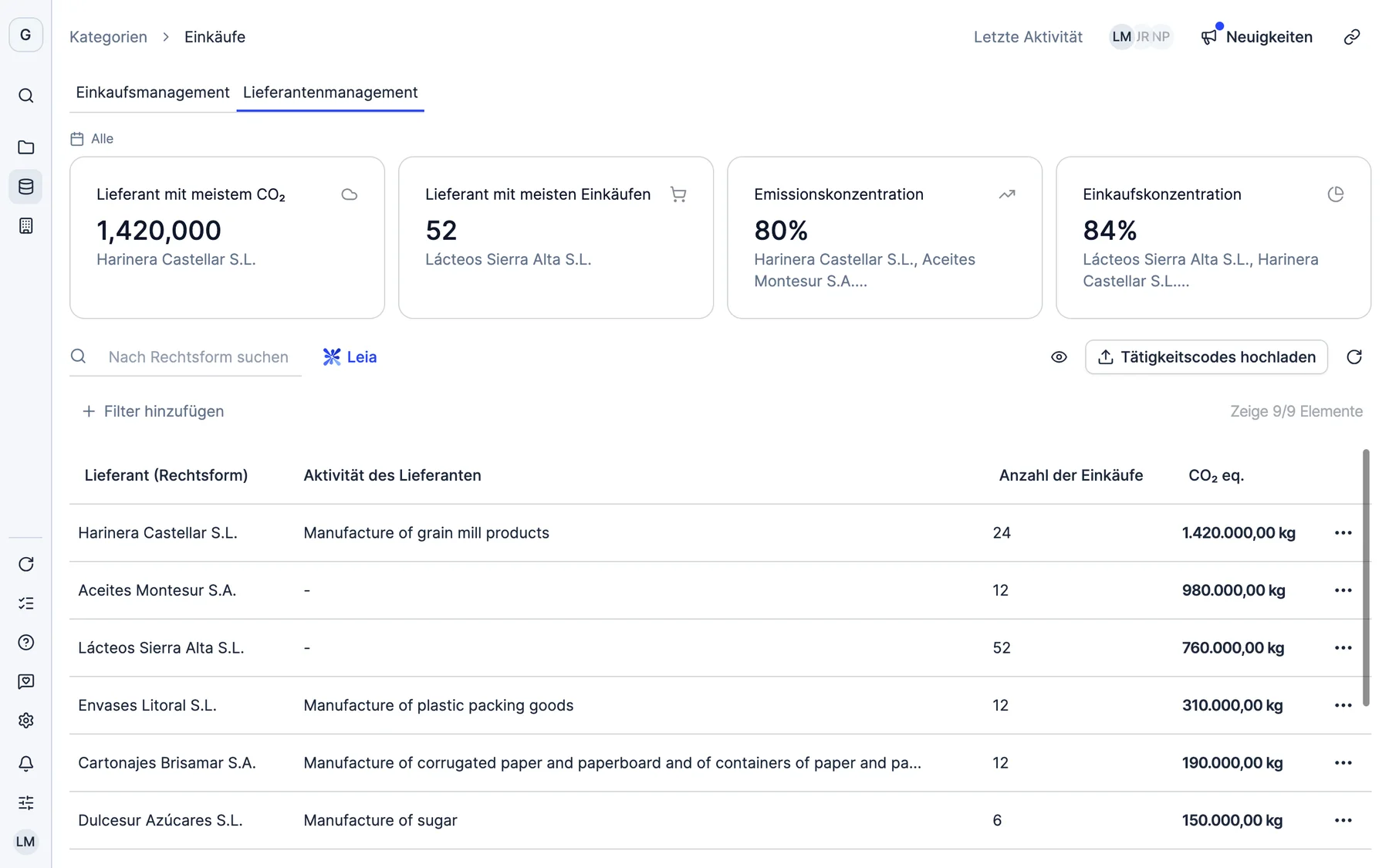Screen dimensions: 1389x868
Task: Click Tätigkeitscodes hochladen button
Action: (1206, 357)
